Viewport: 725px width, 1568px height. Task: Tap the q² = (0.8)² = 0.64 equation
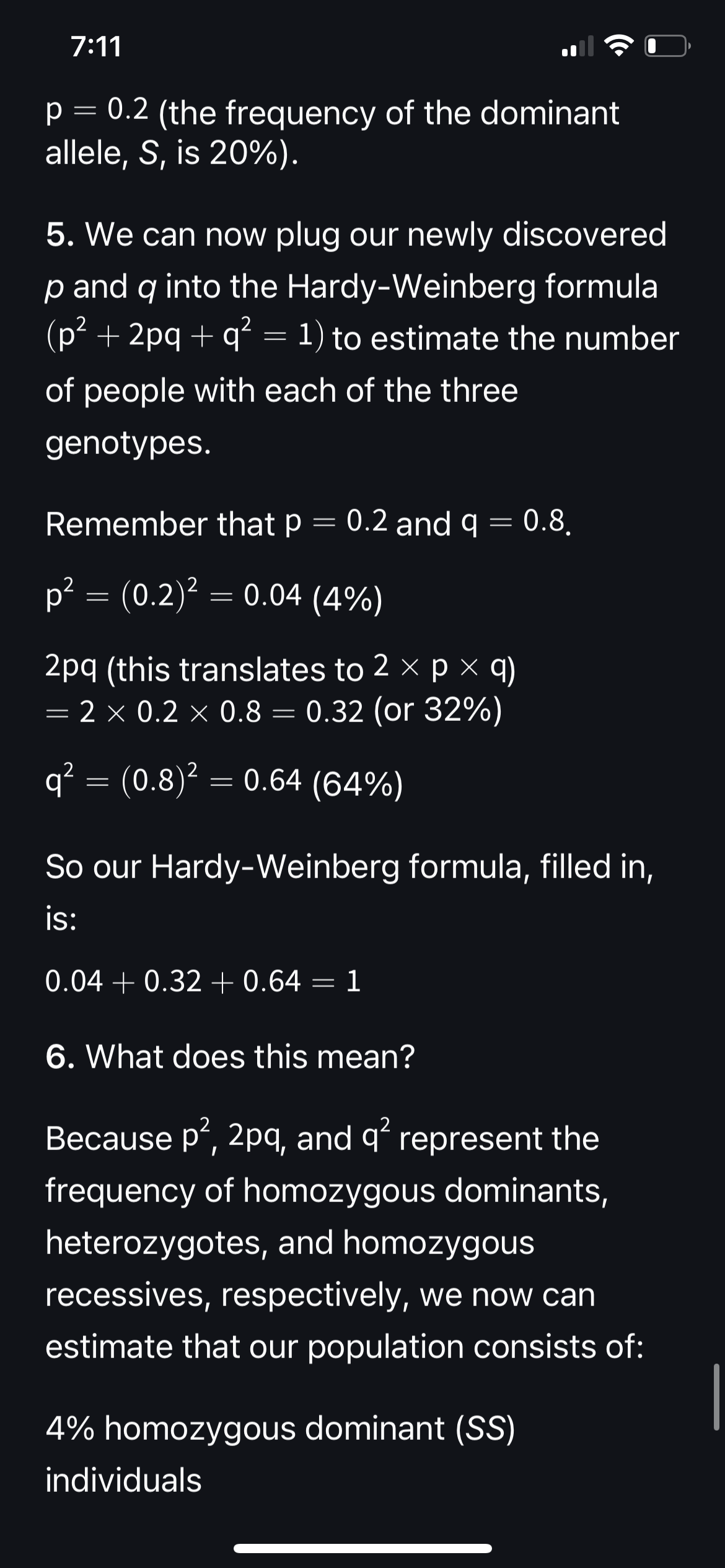[224, 782]
